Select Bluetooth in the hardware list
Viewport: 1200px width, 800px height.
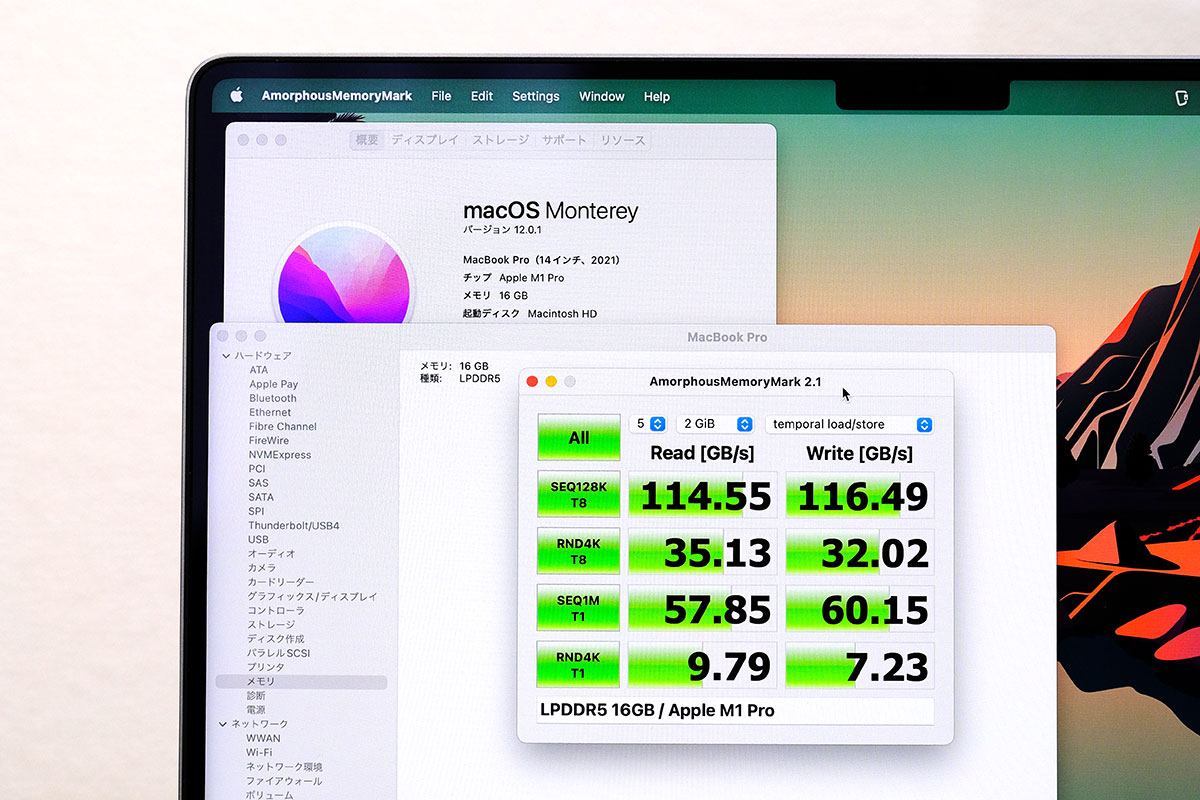pyautogui.click(x=273, y=398)
